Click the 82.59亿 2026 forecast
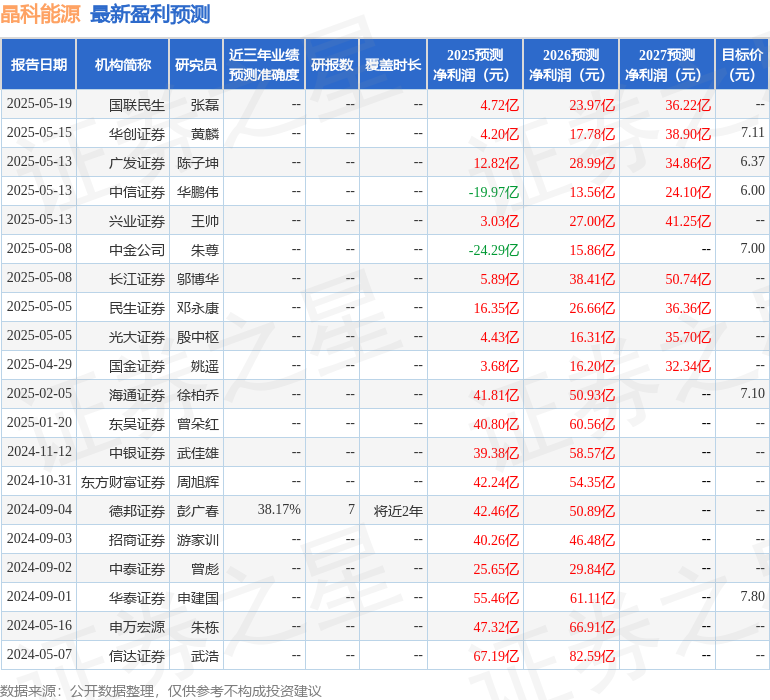The height and width of the screenshot is (700, 770). 592,656
